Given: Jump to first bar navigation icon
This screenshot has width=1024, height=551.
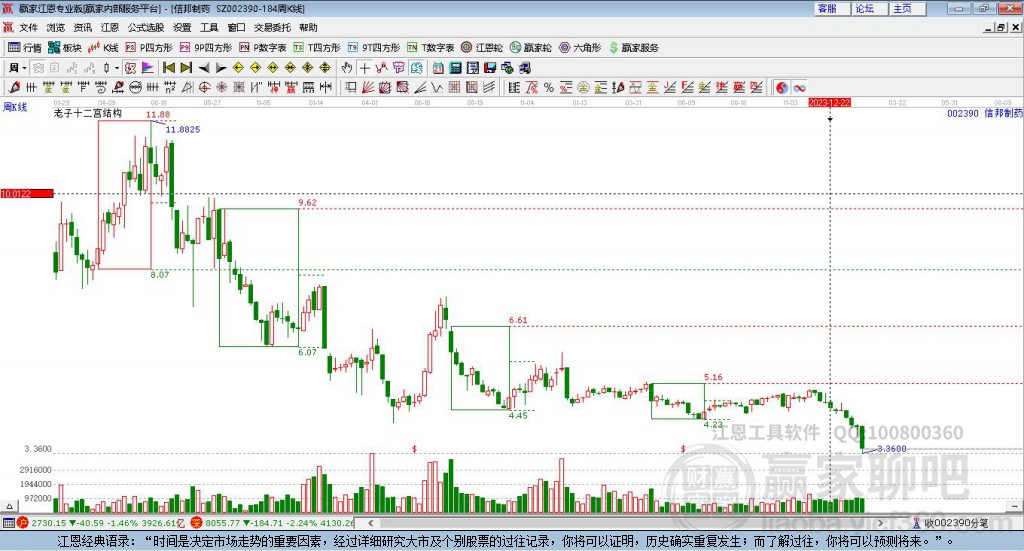Looking at the screenshot, I should click(x=168, y=68).
